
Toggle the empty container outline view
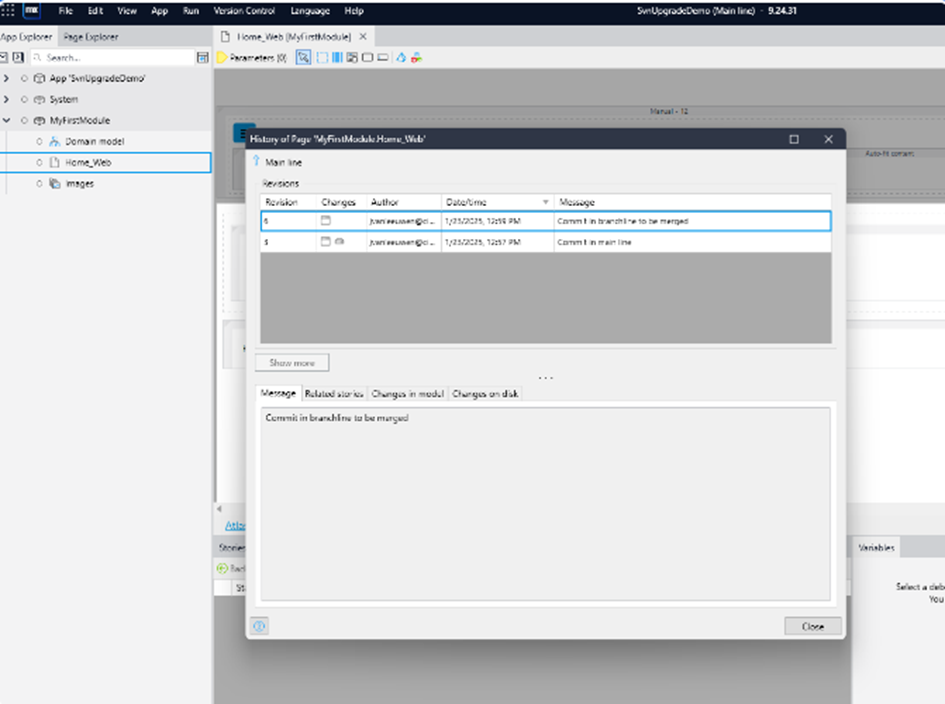[368, 57]
